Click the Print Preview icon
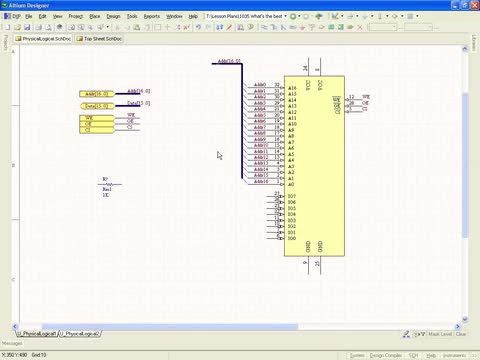The image size is (480, 360). click(x=48, y=27)
